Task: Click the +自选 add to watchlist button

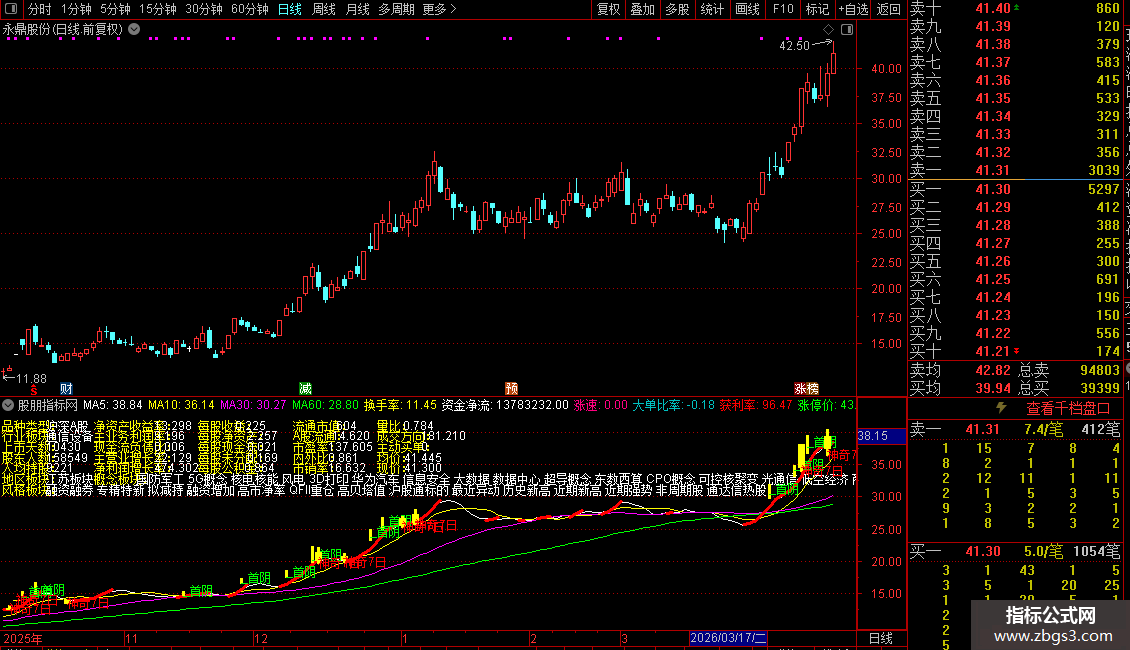Action: pyautogui.click(x=852, y=9)
